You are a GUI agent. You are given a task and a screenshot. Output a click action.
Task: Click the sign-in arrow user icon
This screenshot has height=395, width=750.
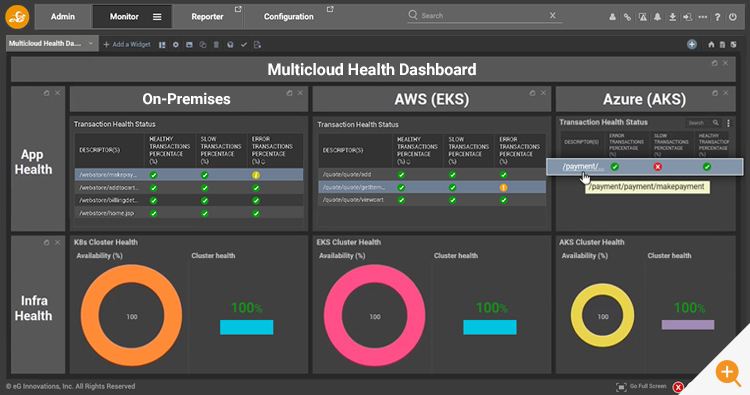[687, 17]
